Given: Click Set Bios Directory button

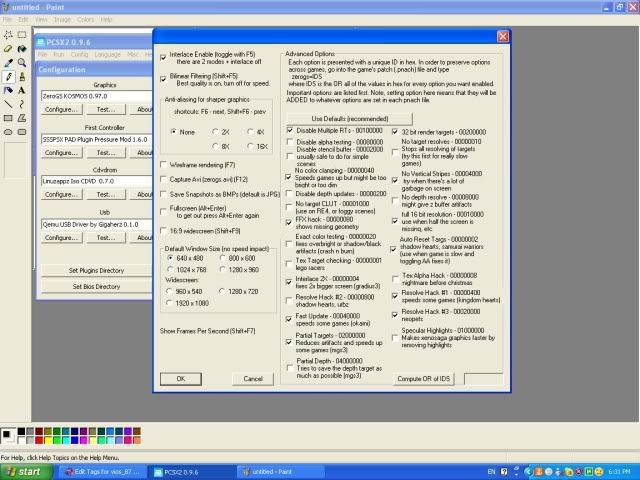Looking at the screenshot, I should 96,287.
